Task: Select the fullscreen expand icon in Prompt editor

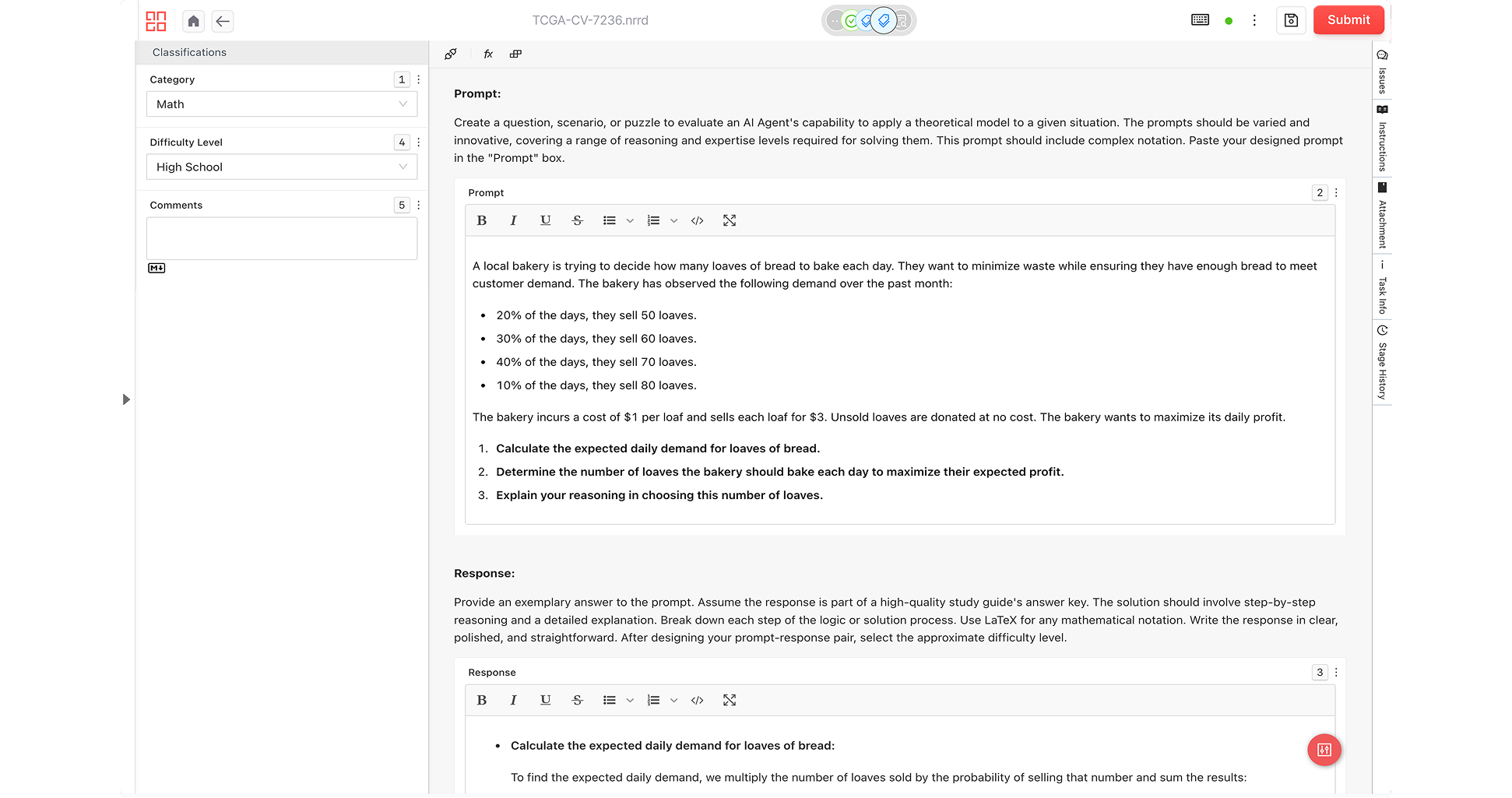Action: 729,220
